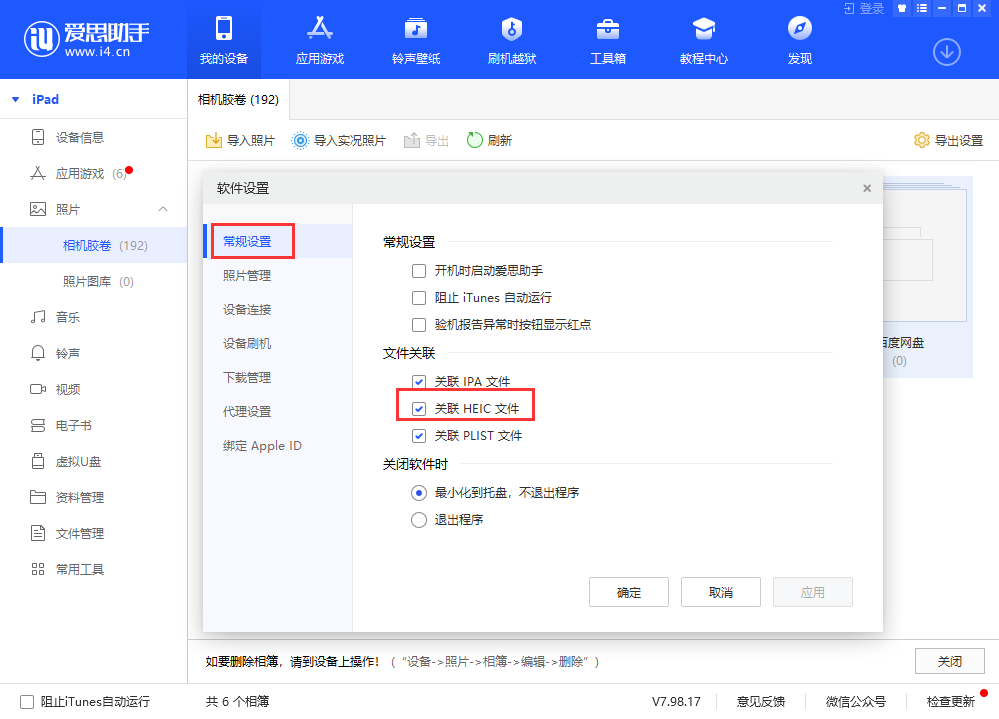Open the 教程中心 graduation cap icon
999x719 pixels.
tap(703, 28)
